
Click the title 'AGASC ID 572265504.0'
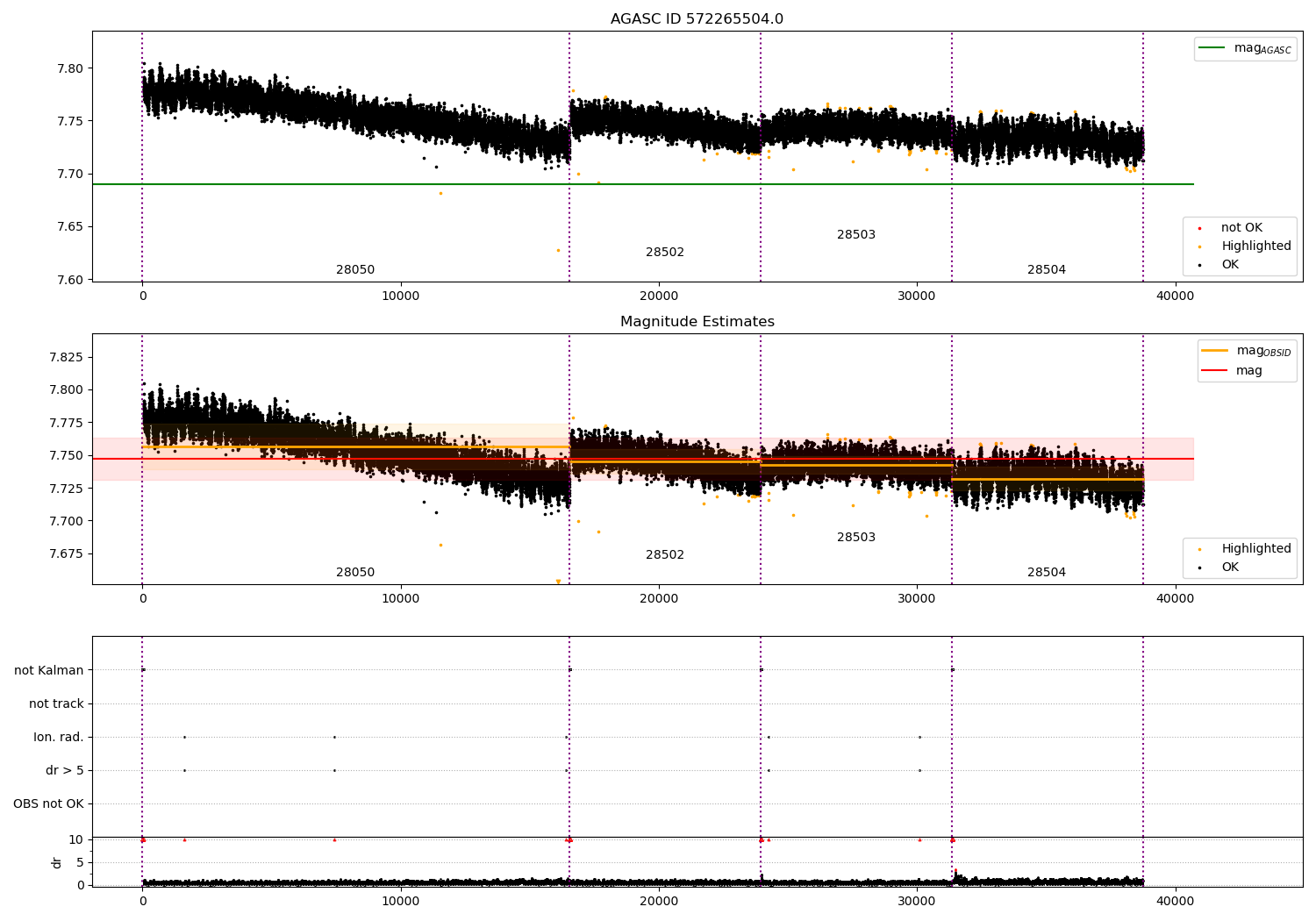697,19
